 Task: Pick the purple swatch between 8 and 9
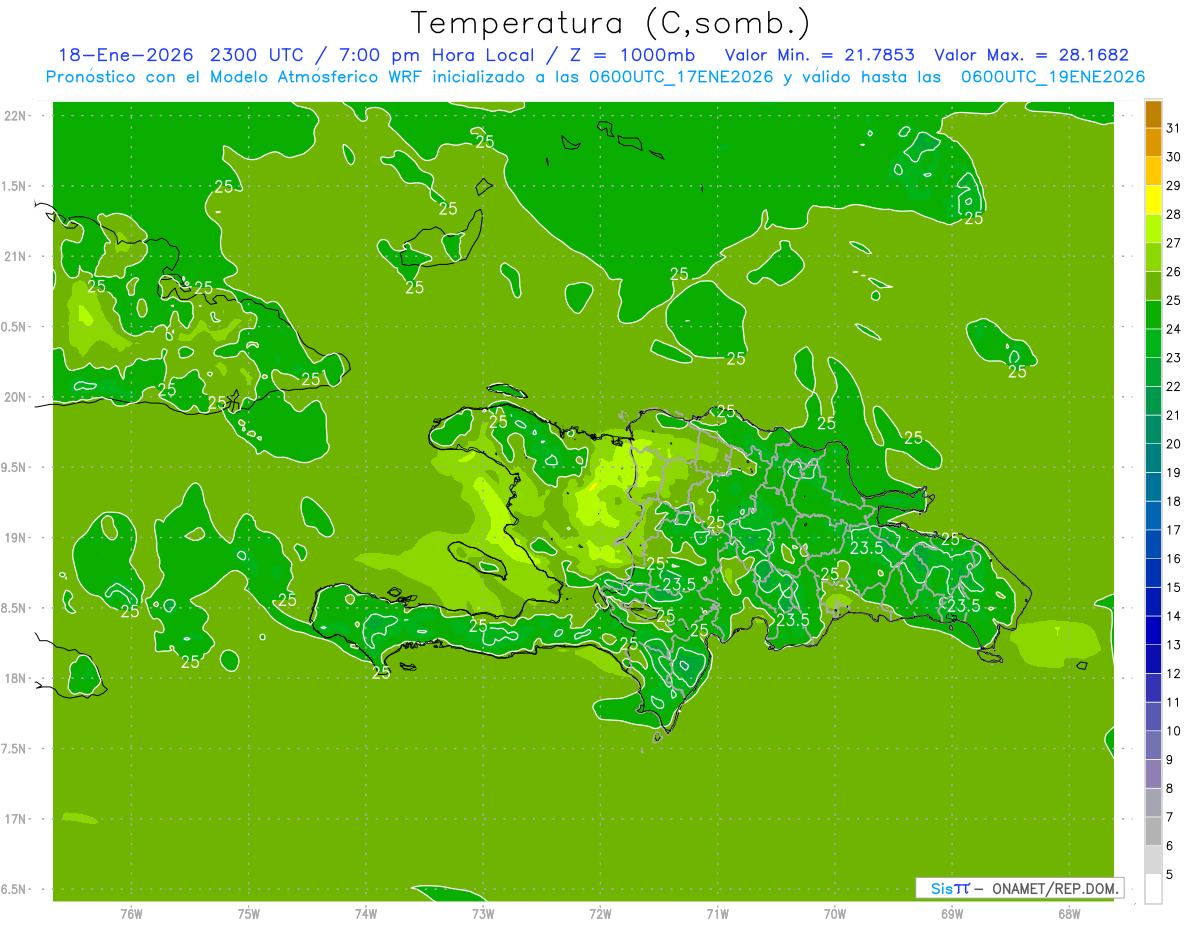tap(1153, 775)
